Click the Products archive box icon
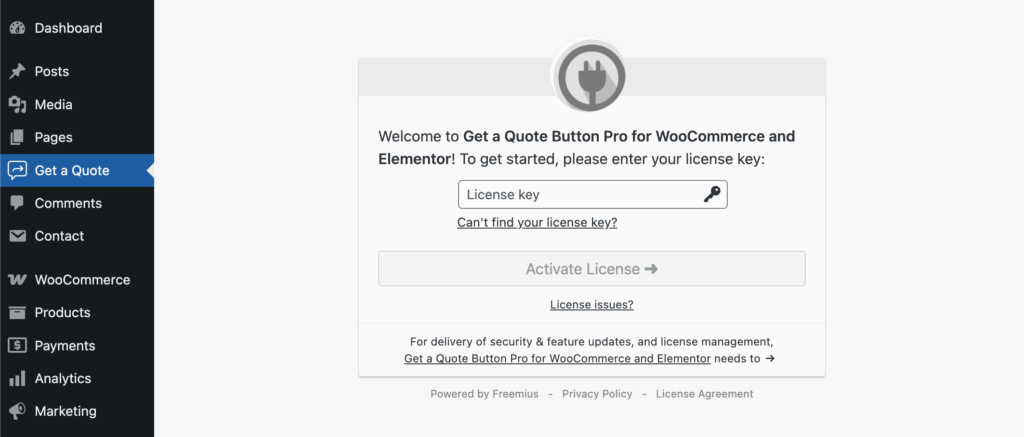 pyautogui.click(x=17, y=313)
